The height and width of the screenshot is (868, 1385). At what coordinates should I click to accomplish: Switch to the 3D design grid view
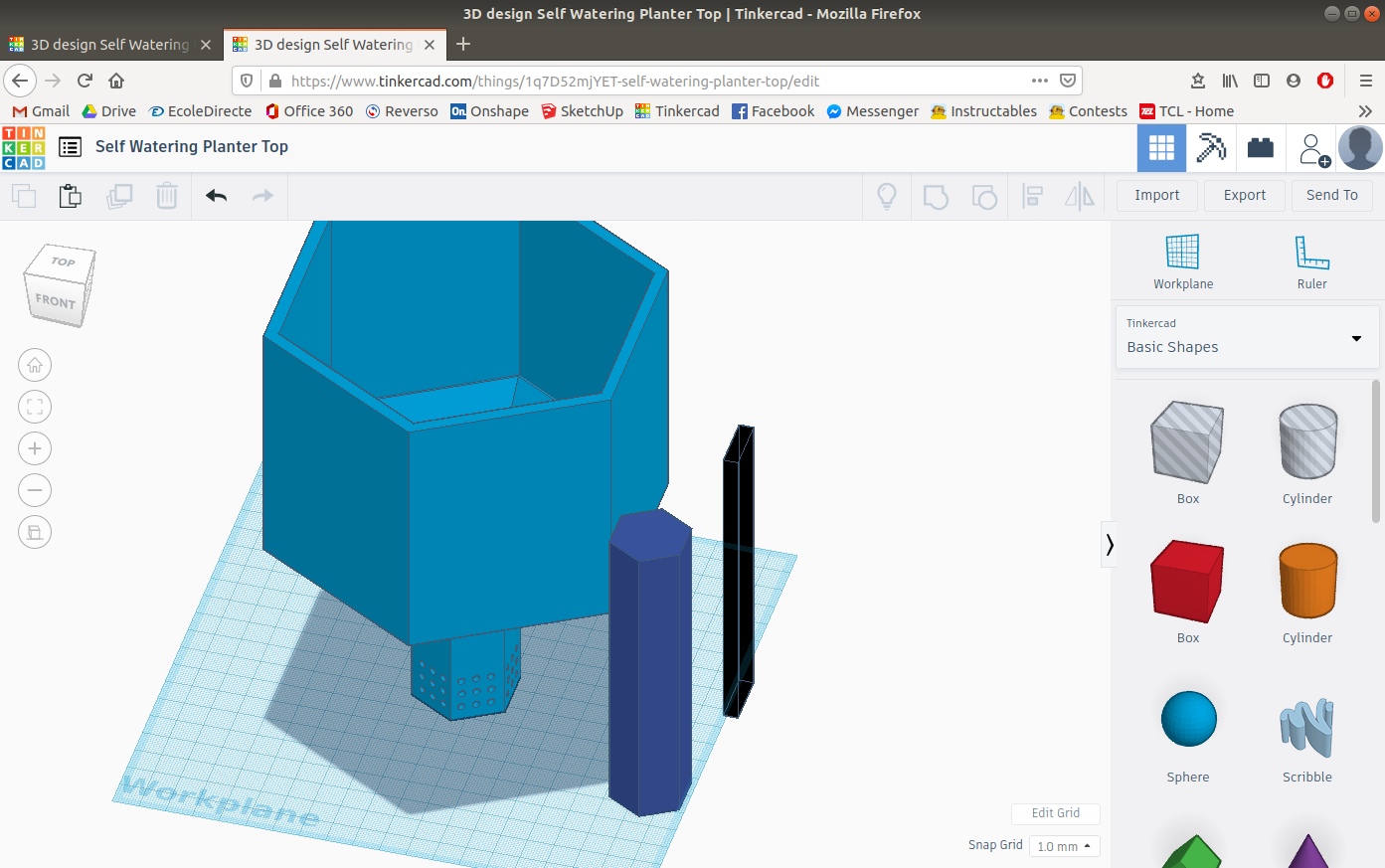coord(1161,148)
